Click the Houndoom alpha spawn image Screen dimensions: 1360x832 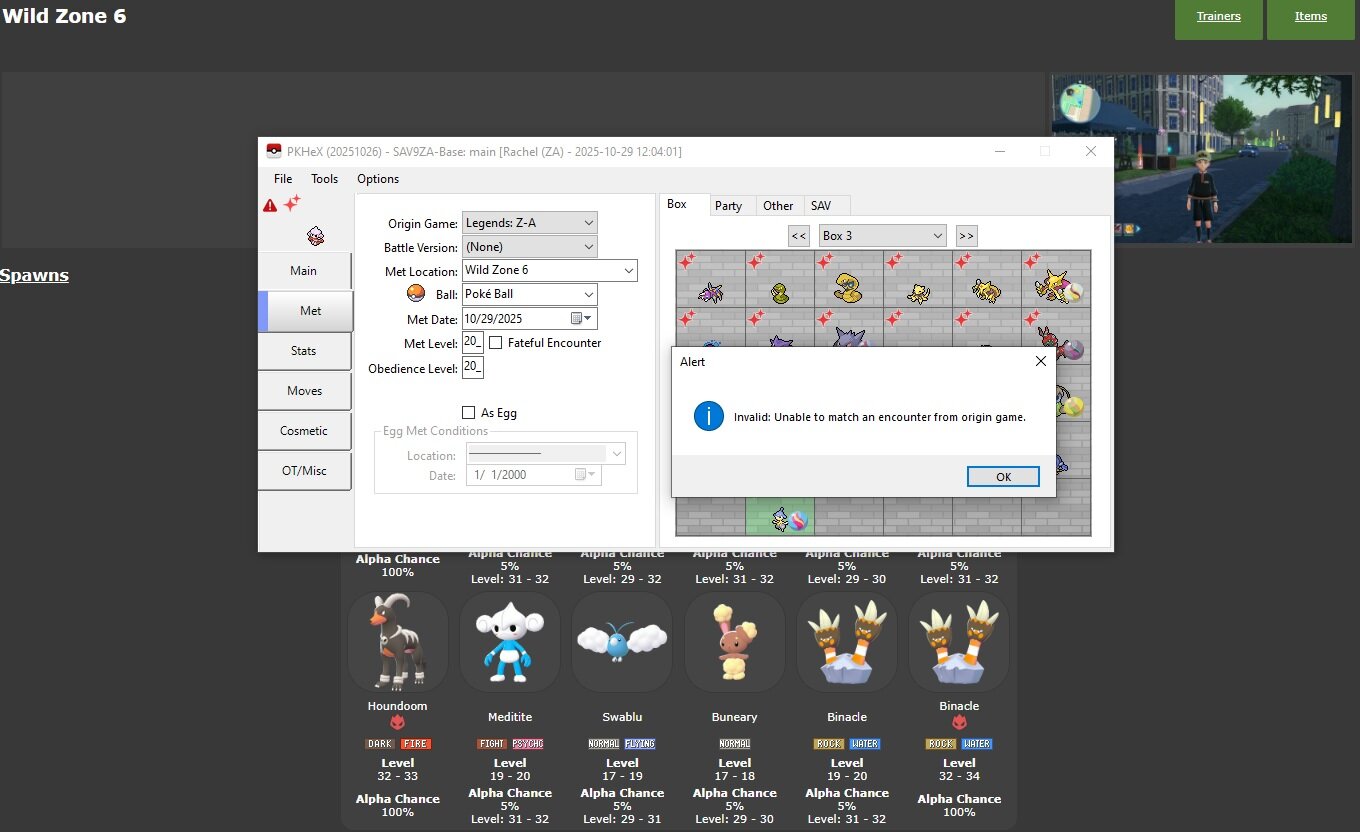point(398,641)
